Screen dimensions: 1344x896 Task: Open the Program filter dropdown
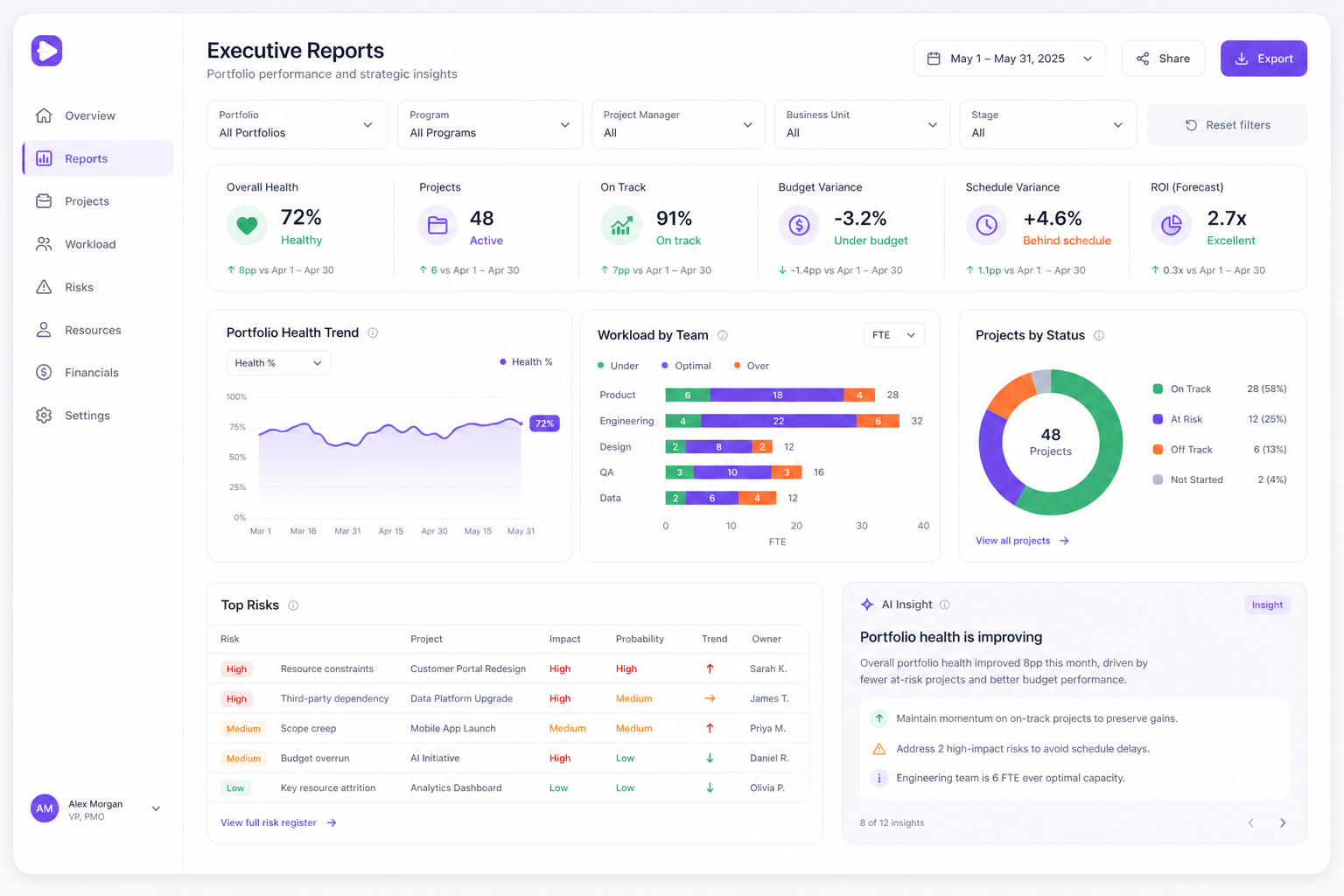(490, 124)
